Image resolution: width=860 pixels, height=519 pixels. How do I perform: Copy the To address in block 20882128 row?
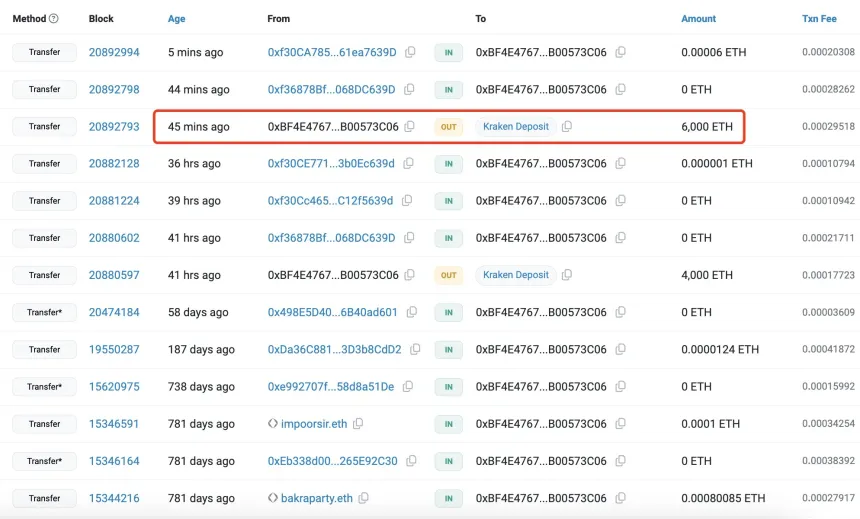click(621, 164)
